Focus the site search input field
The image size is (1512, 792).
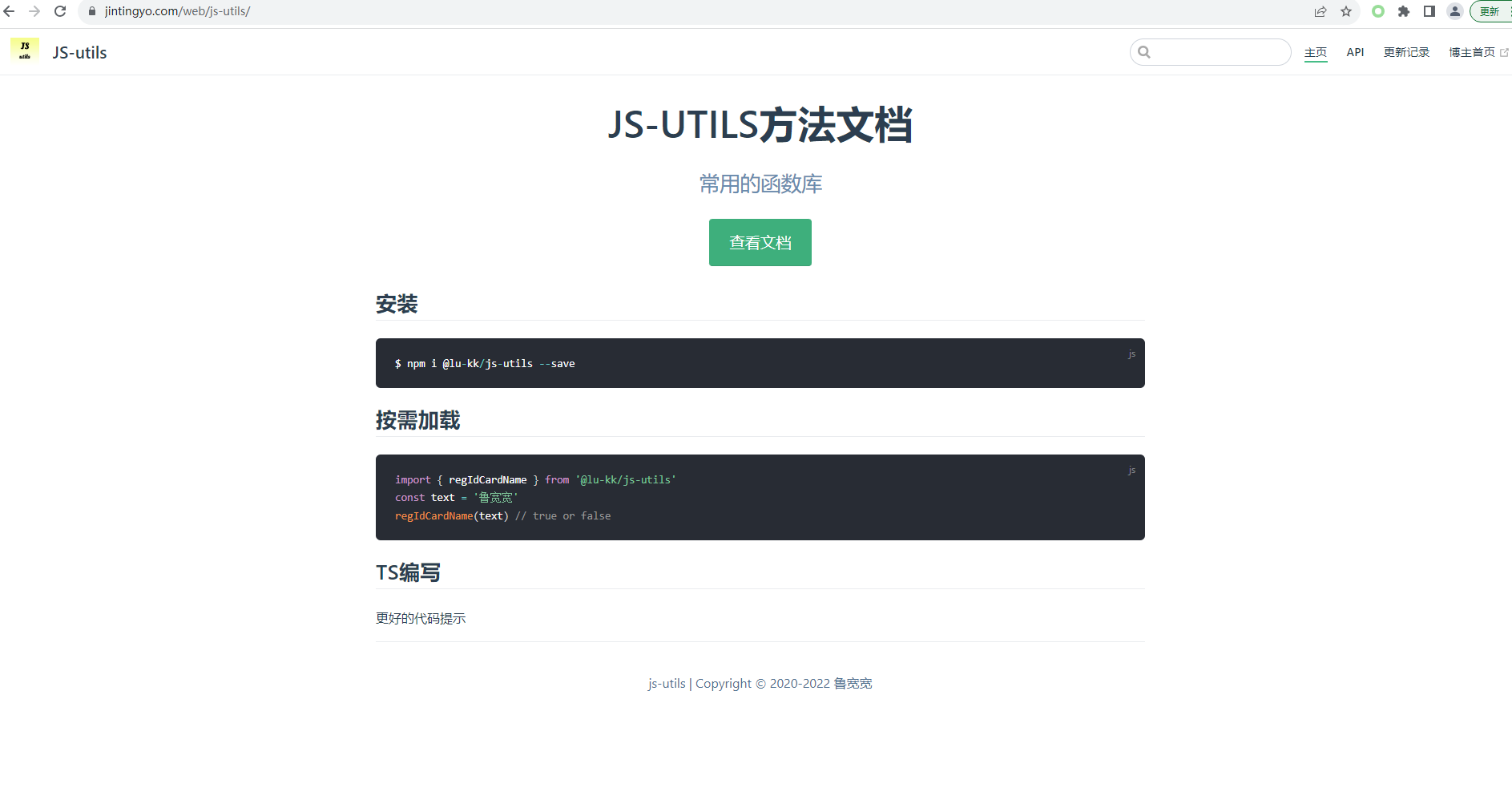click(1211, 52)
